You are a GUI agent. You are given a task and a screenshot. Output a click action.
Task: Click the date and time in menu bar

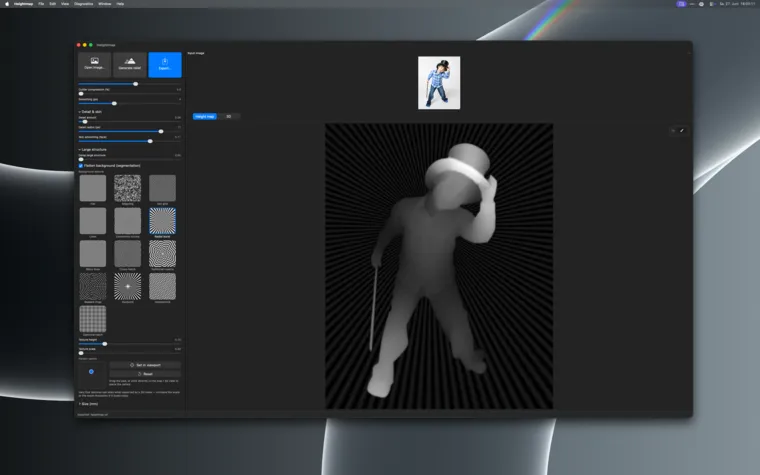[x=737, y=4]
